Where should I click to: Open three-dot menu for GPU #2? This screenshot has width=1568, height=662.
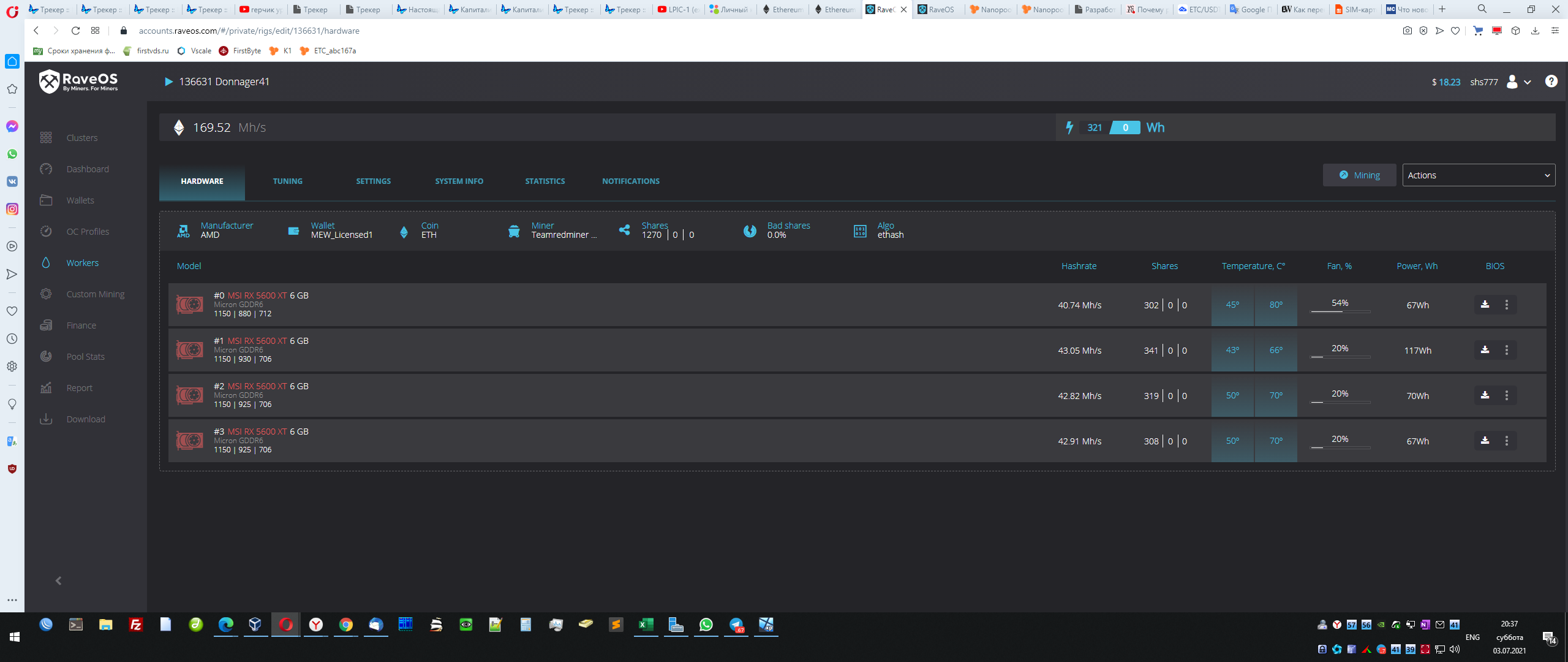click(x=1507, y=395)
